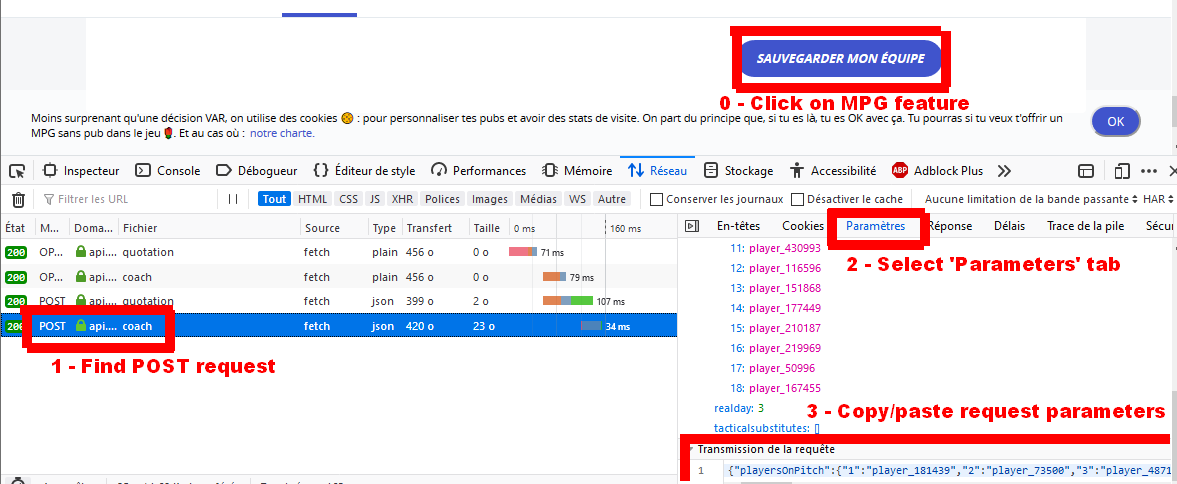Enable Conserver les journaux checkbox
This screenshot has height=484, width=1177.
click(656, 200)
